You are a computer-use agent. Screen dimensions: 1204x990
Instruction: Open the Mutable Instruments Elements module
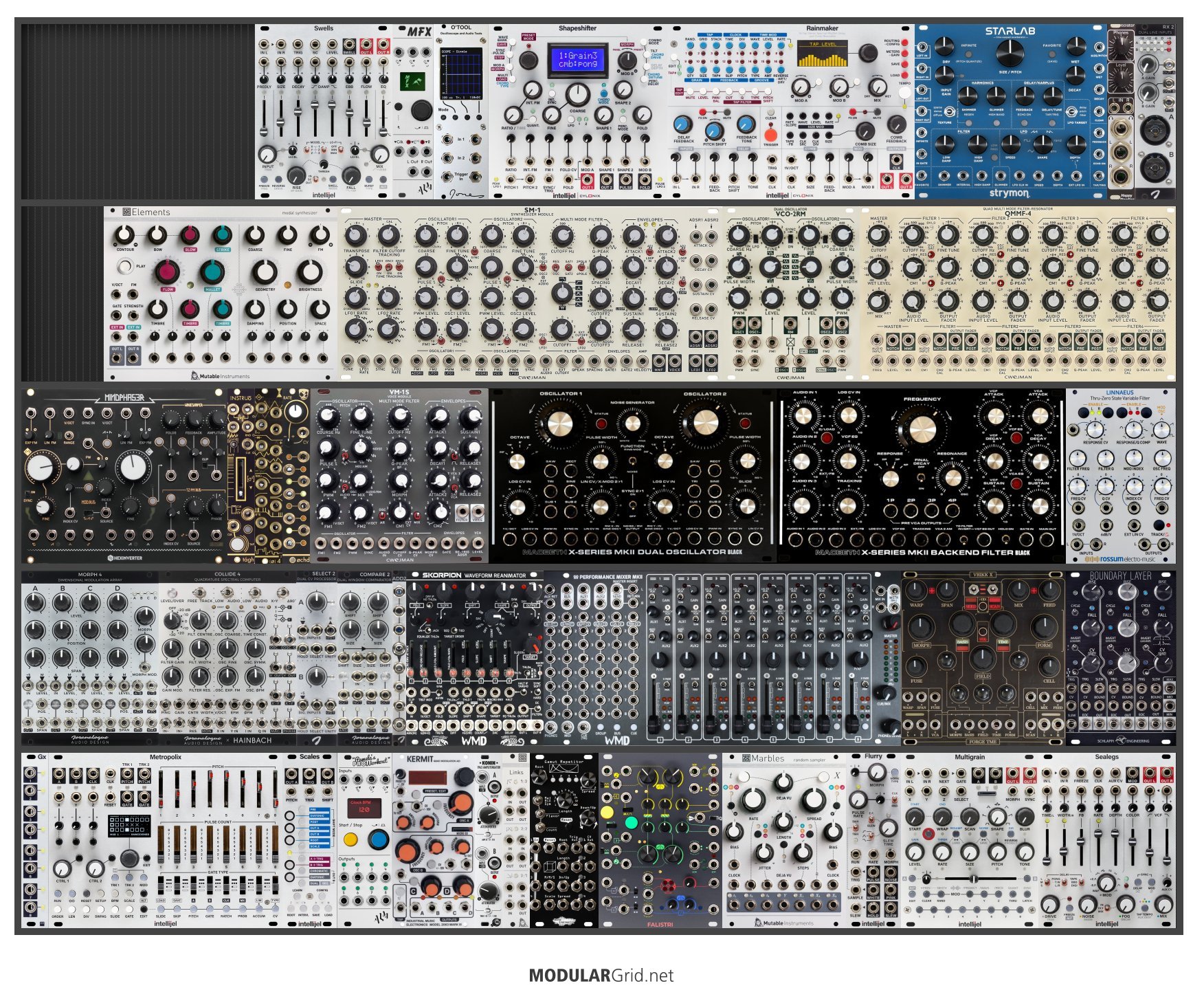pyautogui.click(x=221, y=294)
